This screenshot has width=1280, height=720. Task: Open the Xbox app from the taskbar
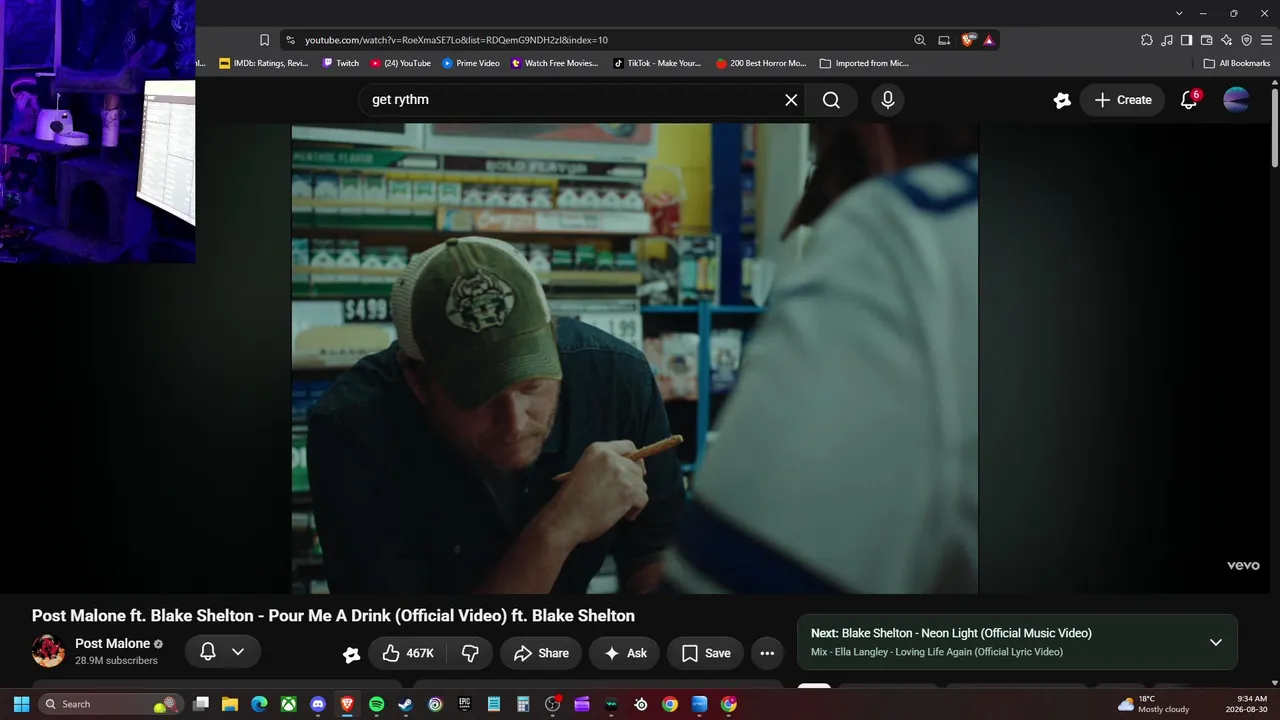tap(288, 704)
